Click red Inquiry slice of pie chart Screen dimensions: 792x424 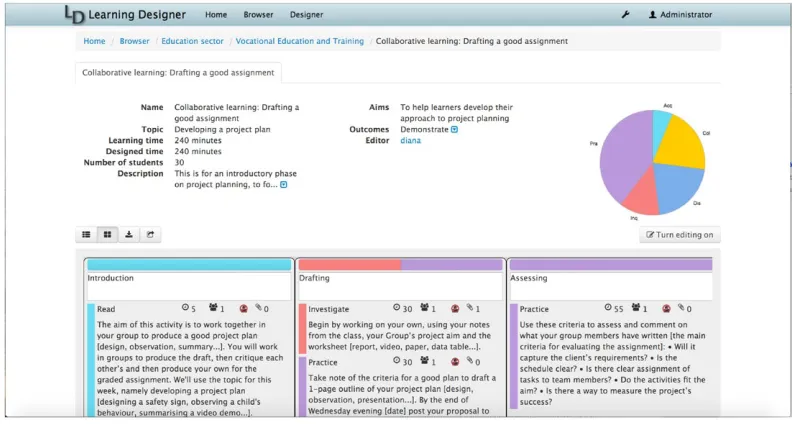(642, 197)
